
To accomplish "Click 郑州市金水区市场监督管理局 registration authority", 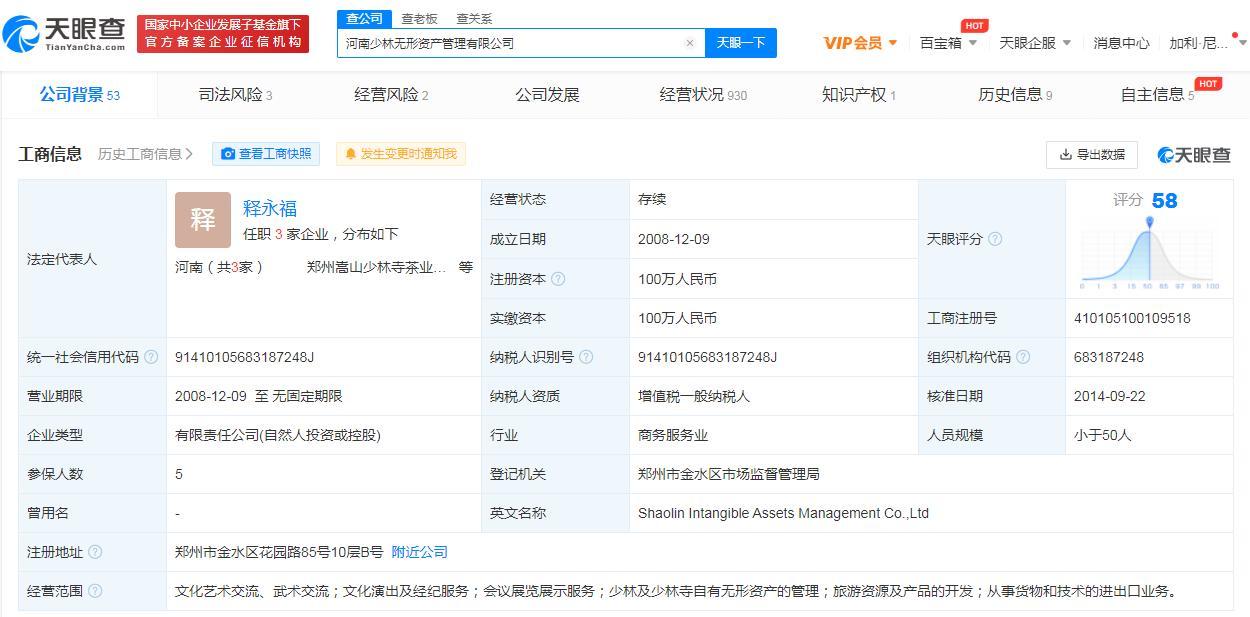I will pyautogui.click(x=729, y=474).
